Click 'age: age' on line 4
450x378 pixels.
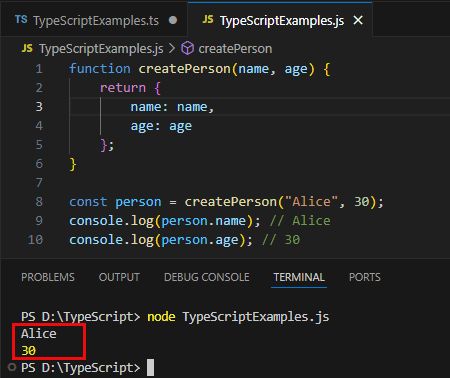161,126
